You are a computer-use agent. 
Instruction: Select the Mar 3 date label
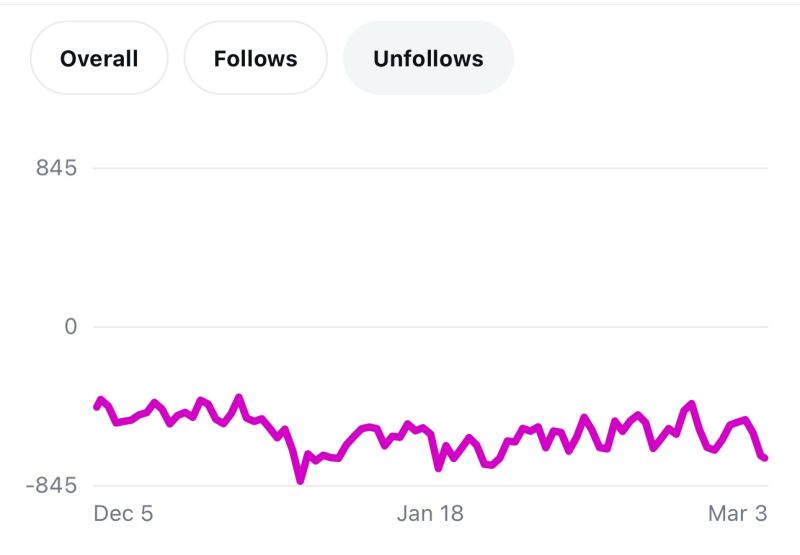tap(738, 514)
